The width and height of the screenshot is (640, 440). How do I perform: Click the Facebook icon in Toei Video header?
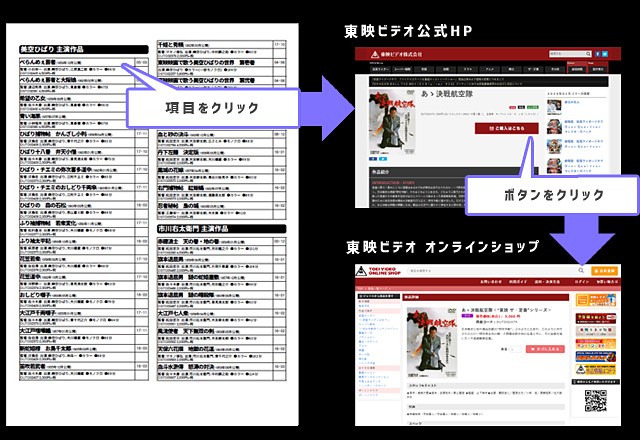click(597, 54)
